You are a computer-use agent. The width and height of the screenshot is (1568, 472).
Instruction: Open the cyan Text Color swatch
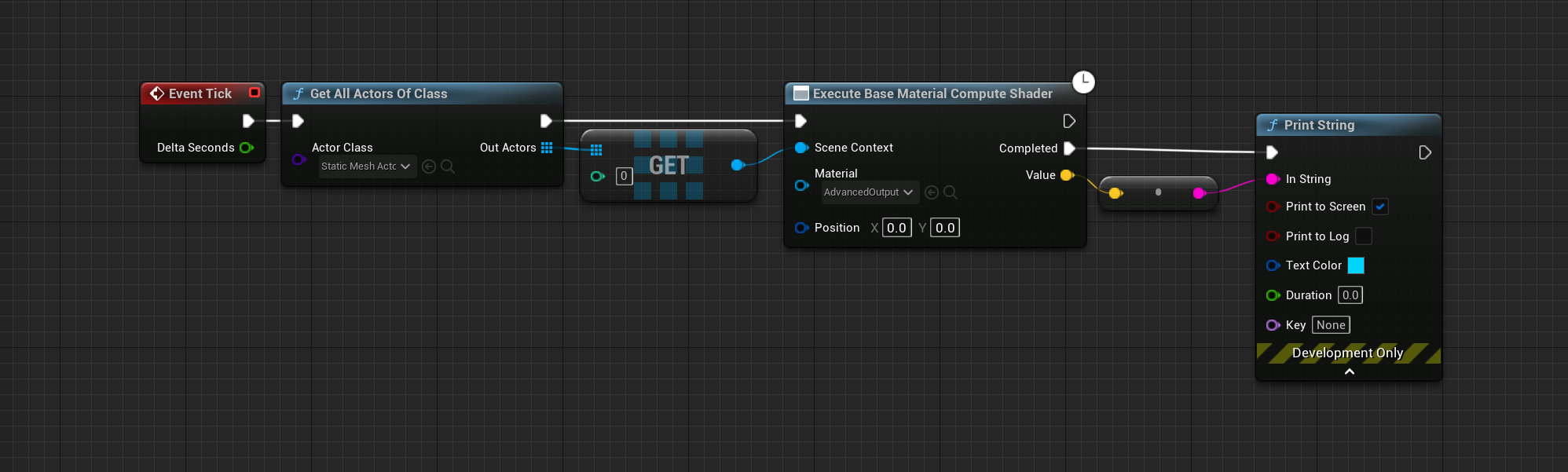[1356, 265]
